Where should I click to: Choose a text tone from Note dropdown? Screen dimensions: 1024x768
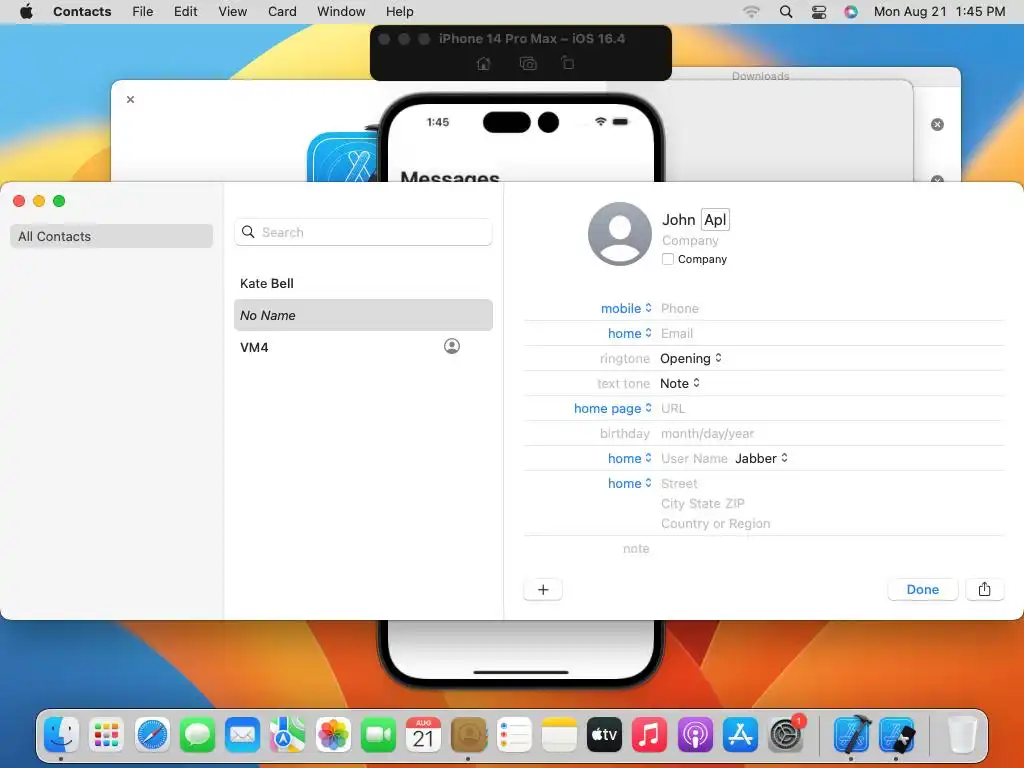680,383
